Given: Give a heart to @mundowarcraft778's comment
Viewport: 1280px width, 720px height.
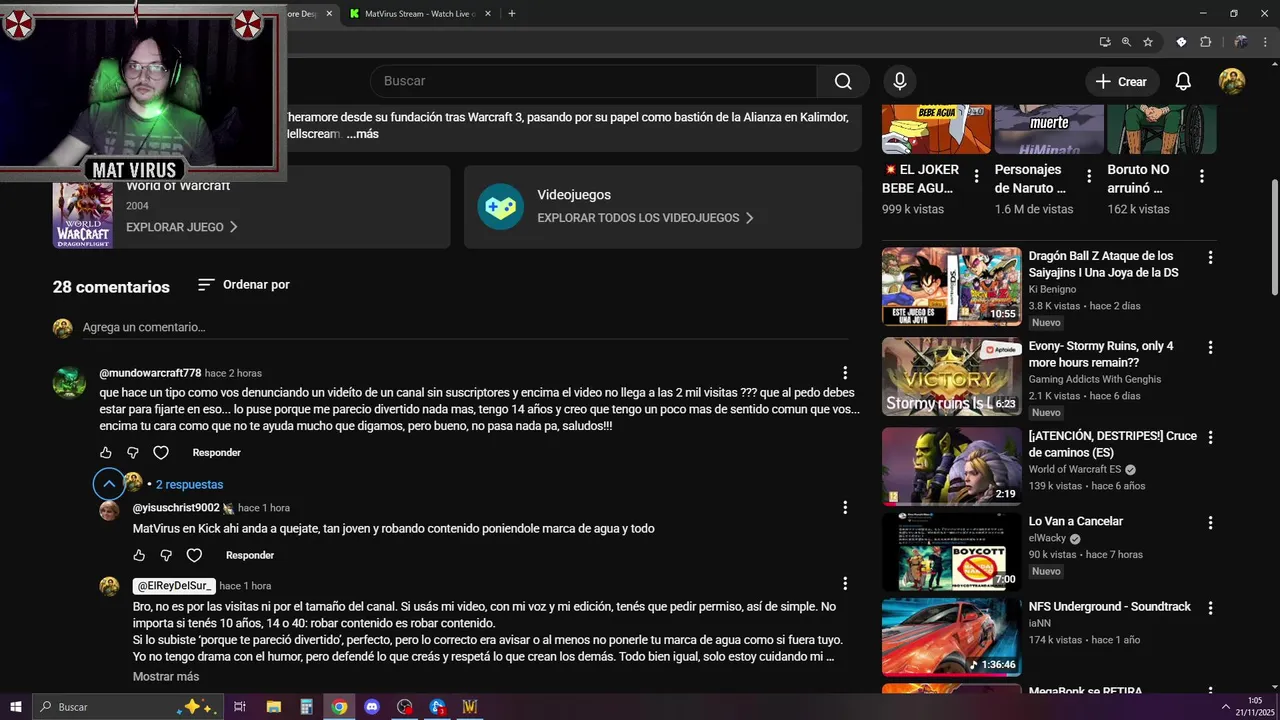Looking at the screenshot, I should coord(161,453).
